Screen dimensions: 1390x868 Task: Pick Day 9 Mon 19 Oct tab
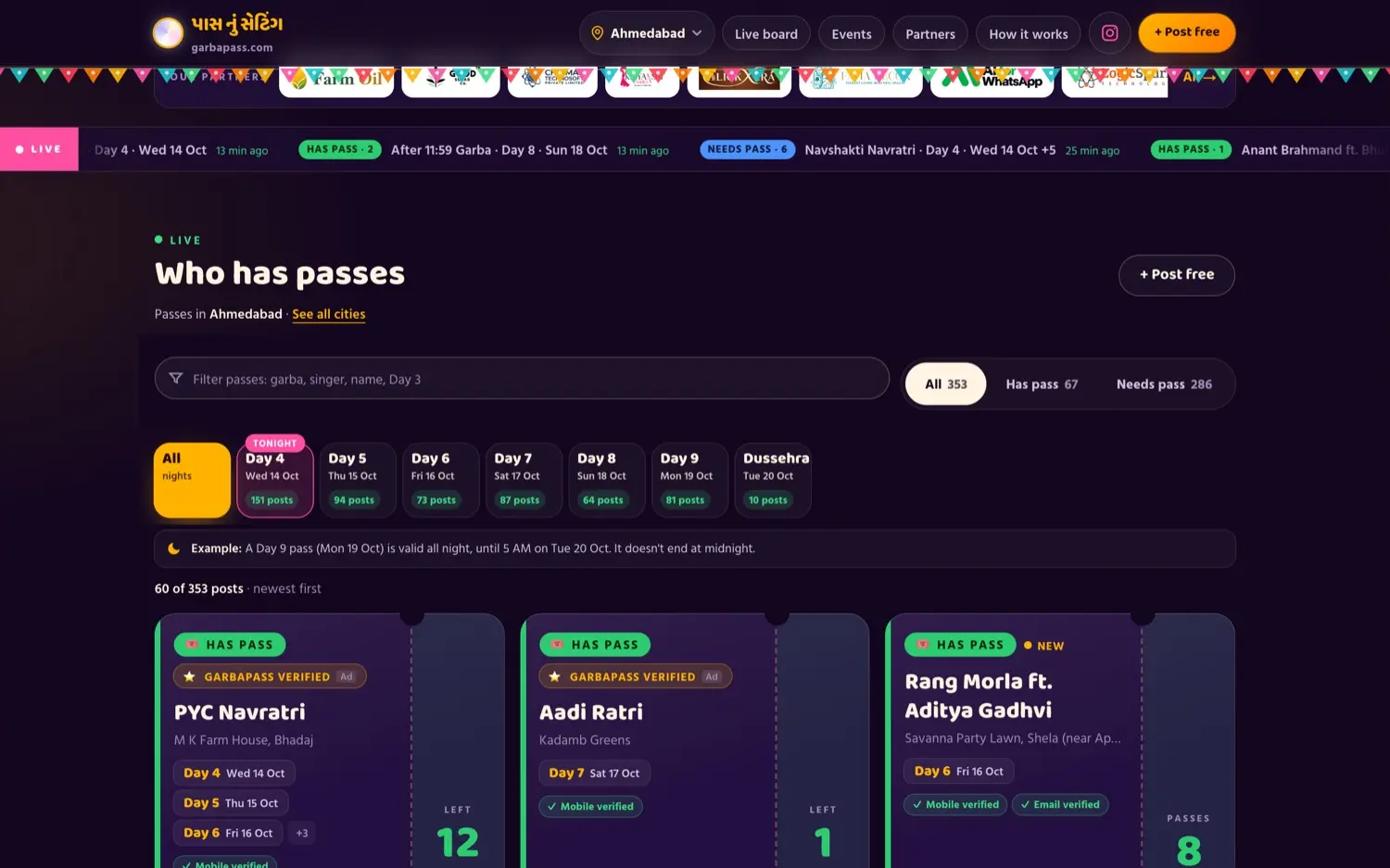tap(689, 480)
